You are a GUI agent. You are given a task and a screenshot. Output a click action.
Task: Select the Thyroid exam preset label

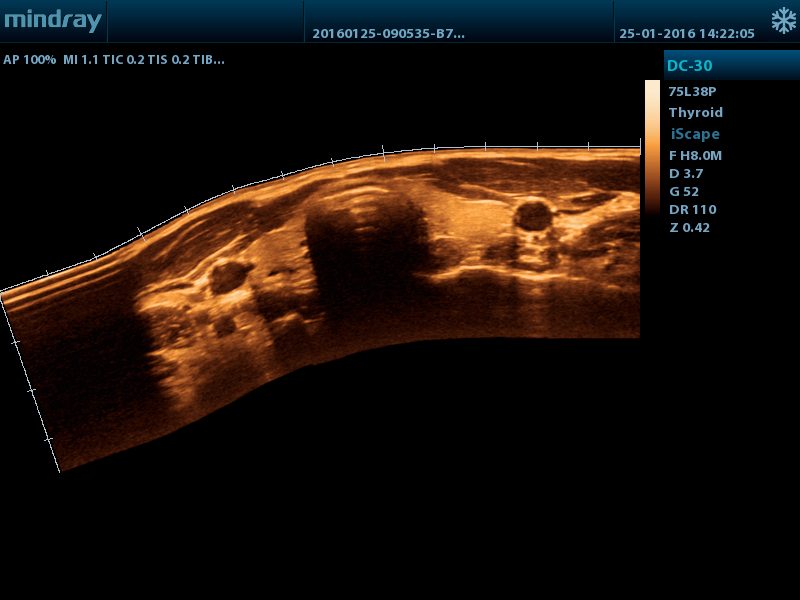[x=695, y=113]
